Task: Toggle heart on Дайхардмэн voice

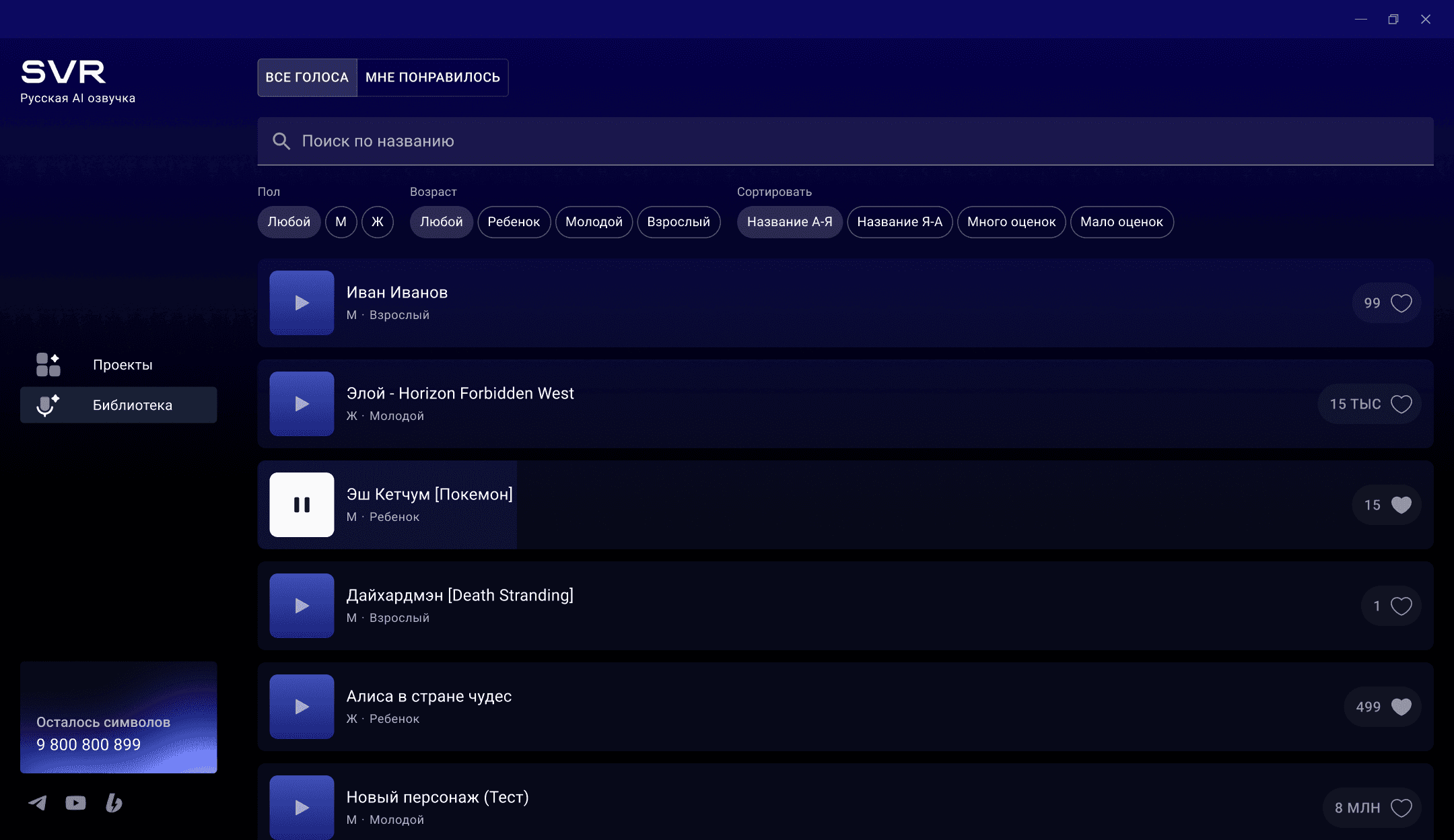Action: 1401,606
